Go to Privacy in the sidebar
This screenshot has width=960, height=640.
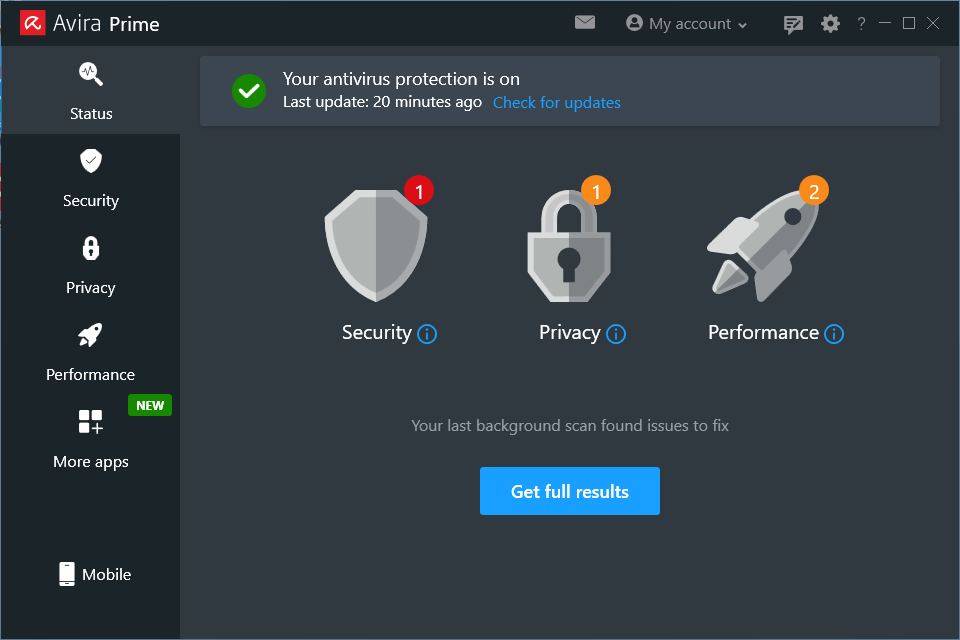[x=91, y=265]
